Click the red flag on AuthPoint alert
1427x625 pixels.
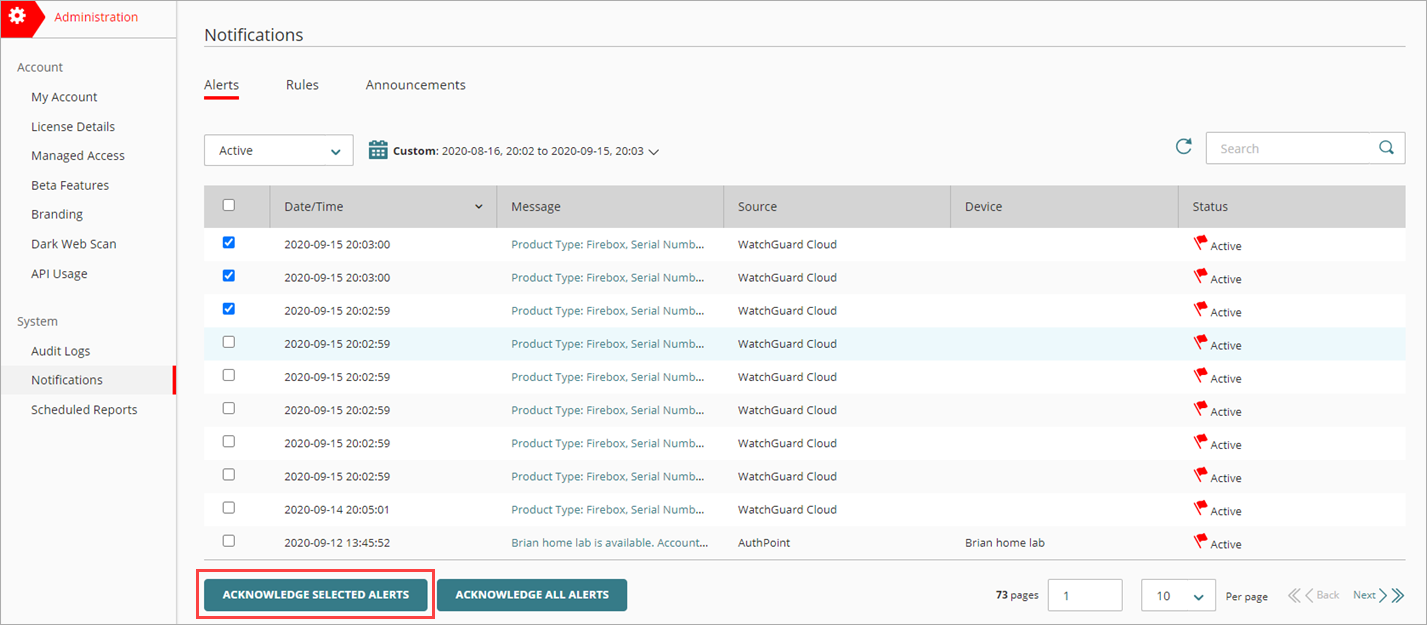click(x=1200, y=541)
